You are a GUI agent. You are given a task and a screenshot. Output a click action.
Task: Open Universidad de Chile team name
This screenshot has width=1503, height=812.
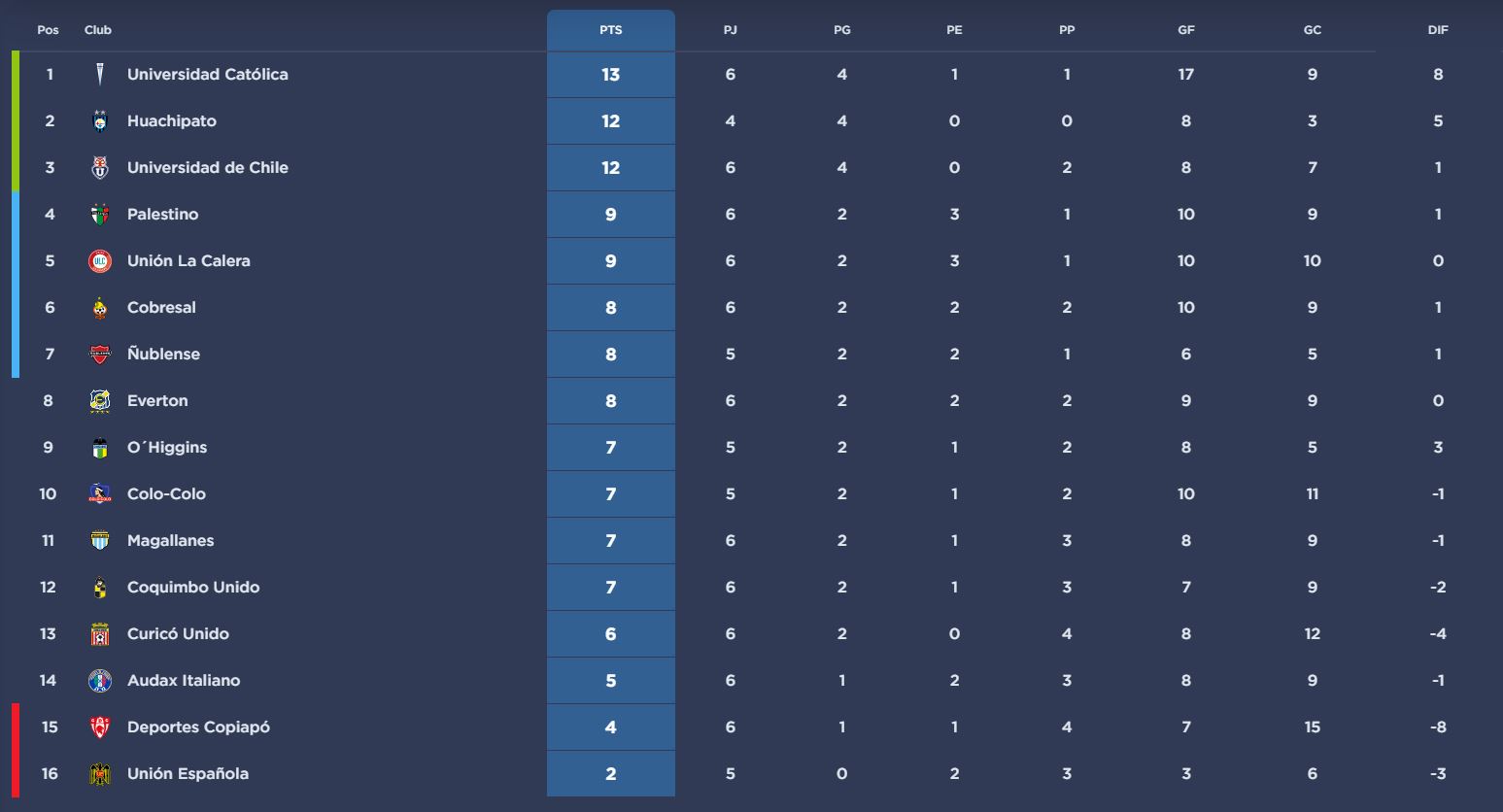[208, 168]
